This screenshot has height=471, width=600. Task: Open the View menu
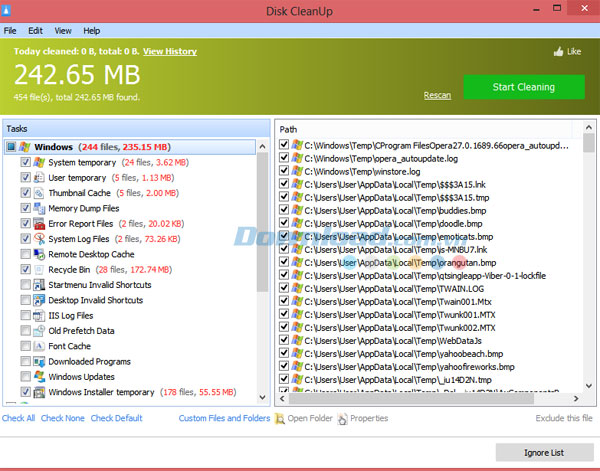tap(63, 31)
